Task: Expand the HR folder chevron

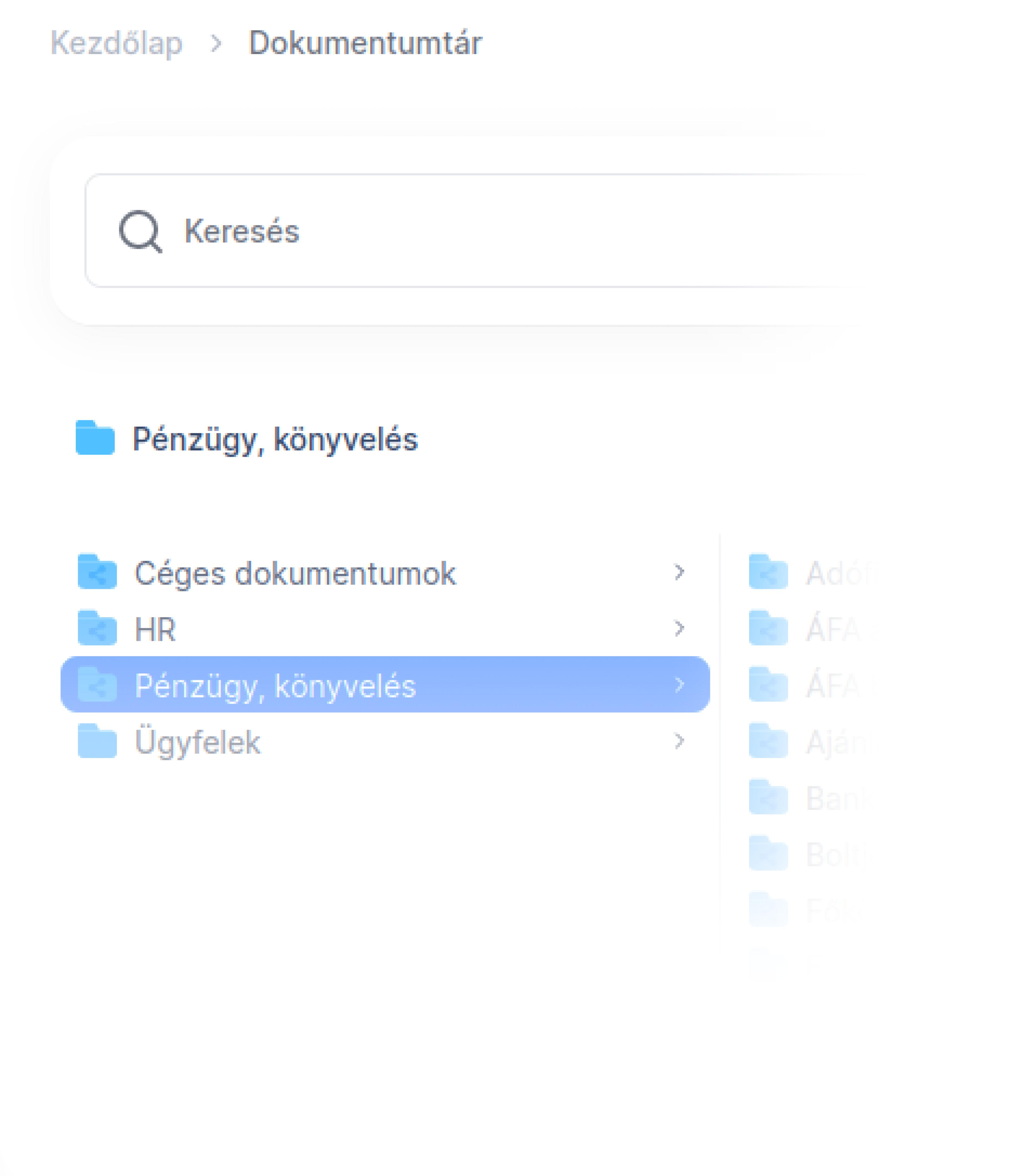Action: (x=679, y=628)
